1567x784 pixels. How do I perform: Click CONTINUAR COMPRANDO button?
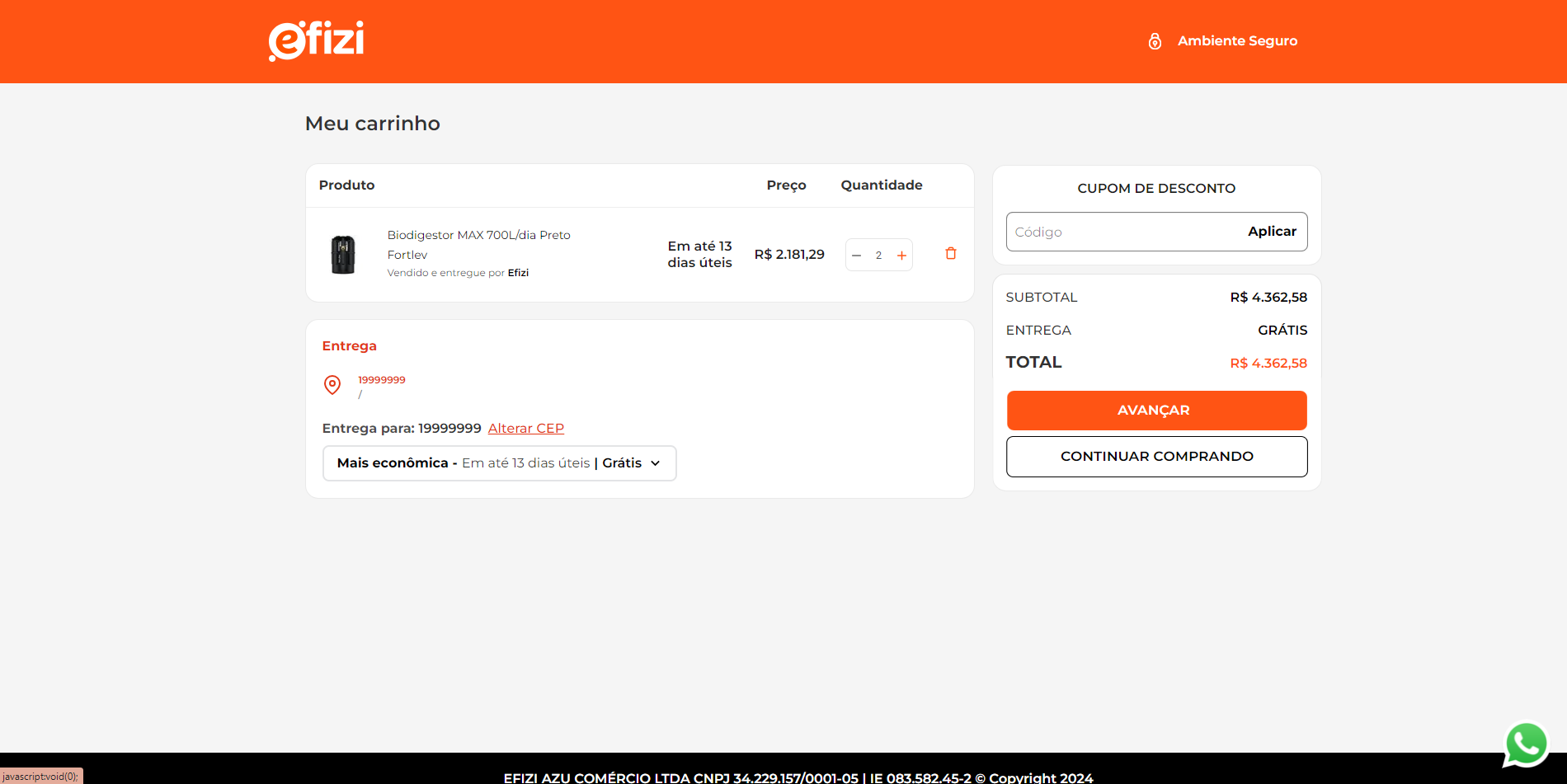click(x=1156, y=457)
